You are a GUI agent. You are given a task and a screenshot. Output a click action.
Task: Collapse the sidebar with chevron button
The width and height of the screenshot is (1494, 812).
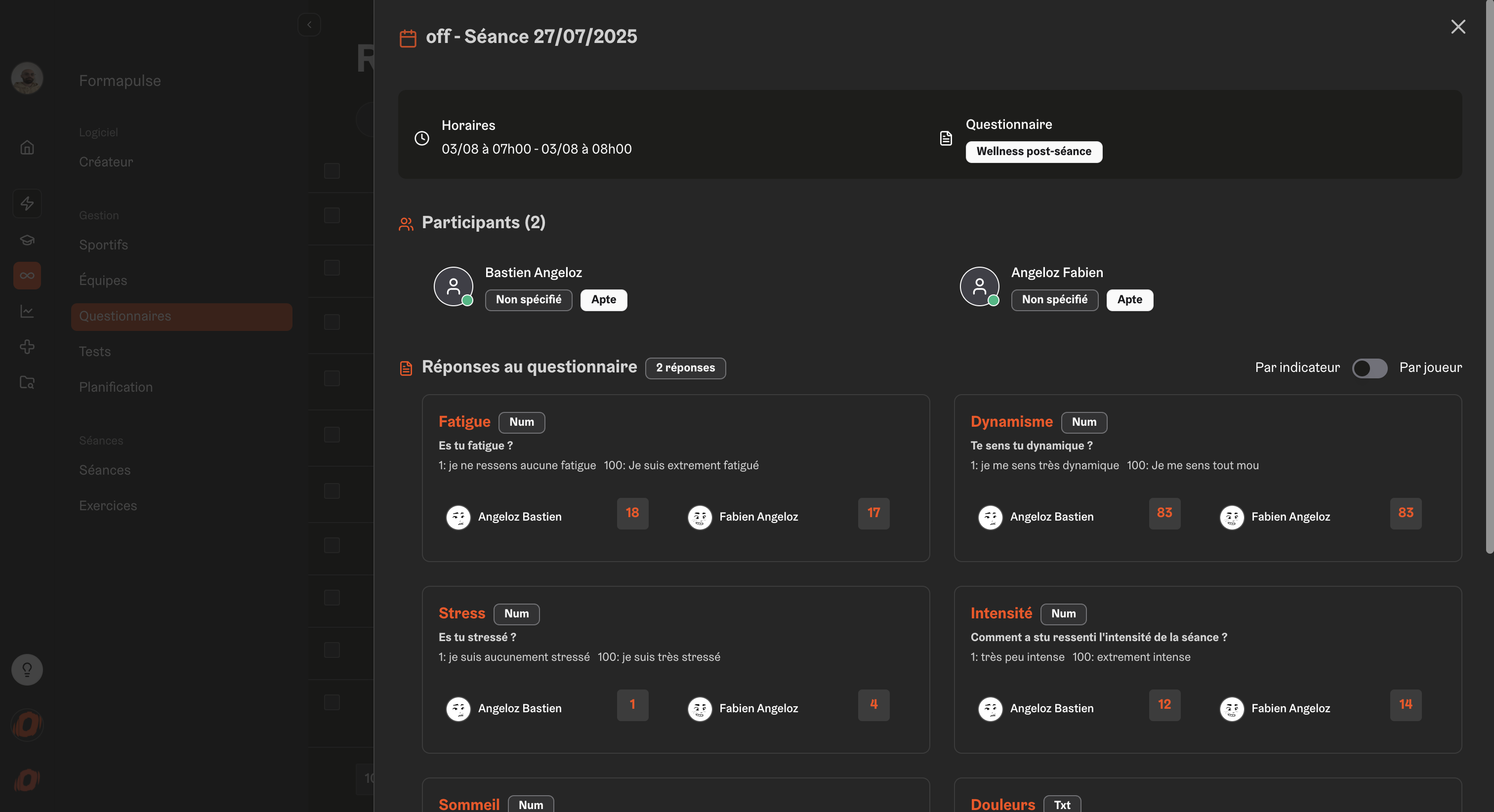309,24
